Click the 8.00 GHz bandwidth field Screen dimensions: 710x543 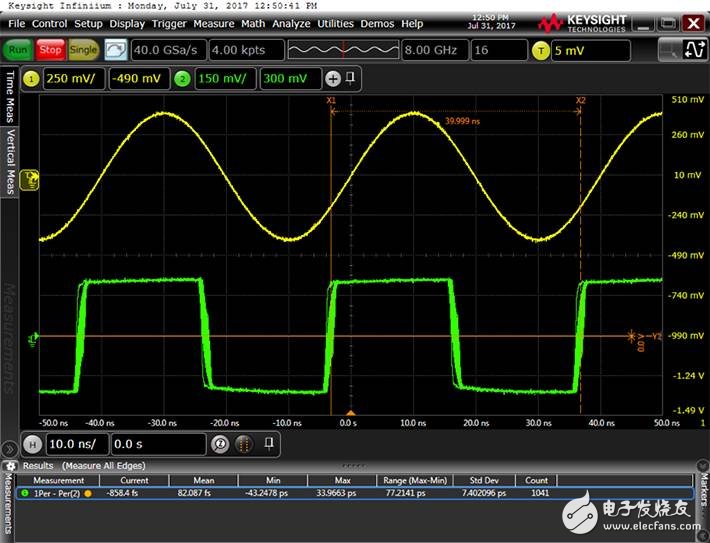coord(435,50)
